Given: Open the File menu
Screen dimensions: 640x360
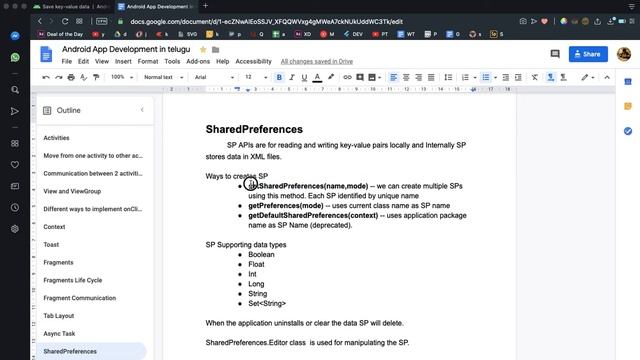Looking at the screenshot, I should pos(67,61).
